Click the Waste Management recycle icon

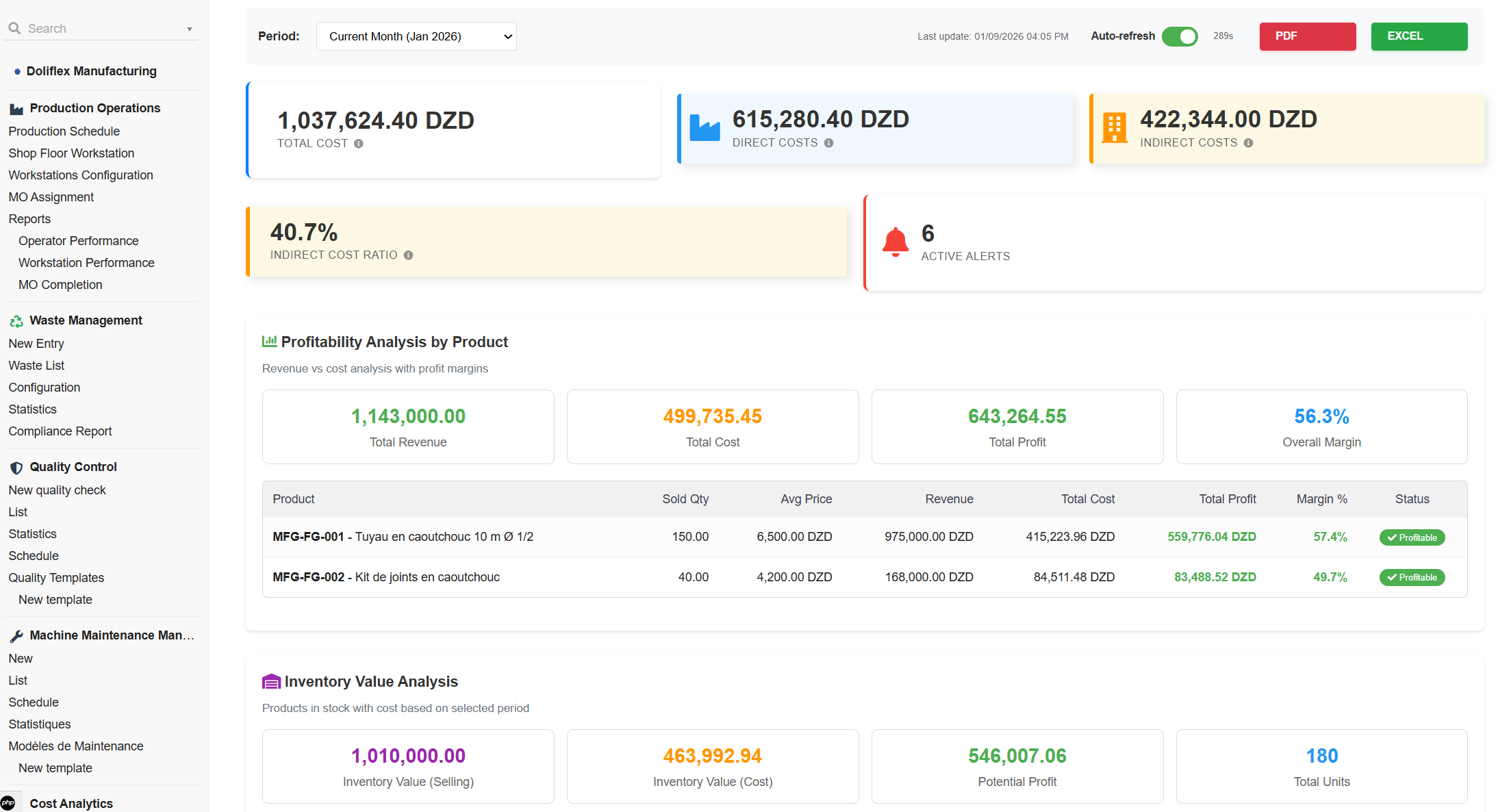point(16,321)
